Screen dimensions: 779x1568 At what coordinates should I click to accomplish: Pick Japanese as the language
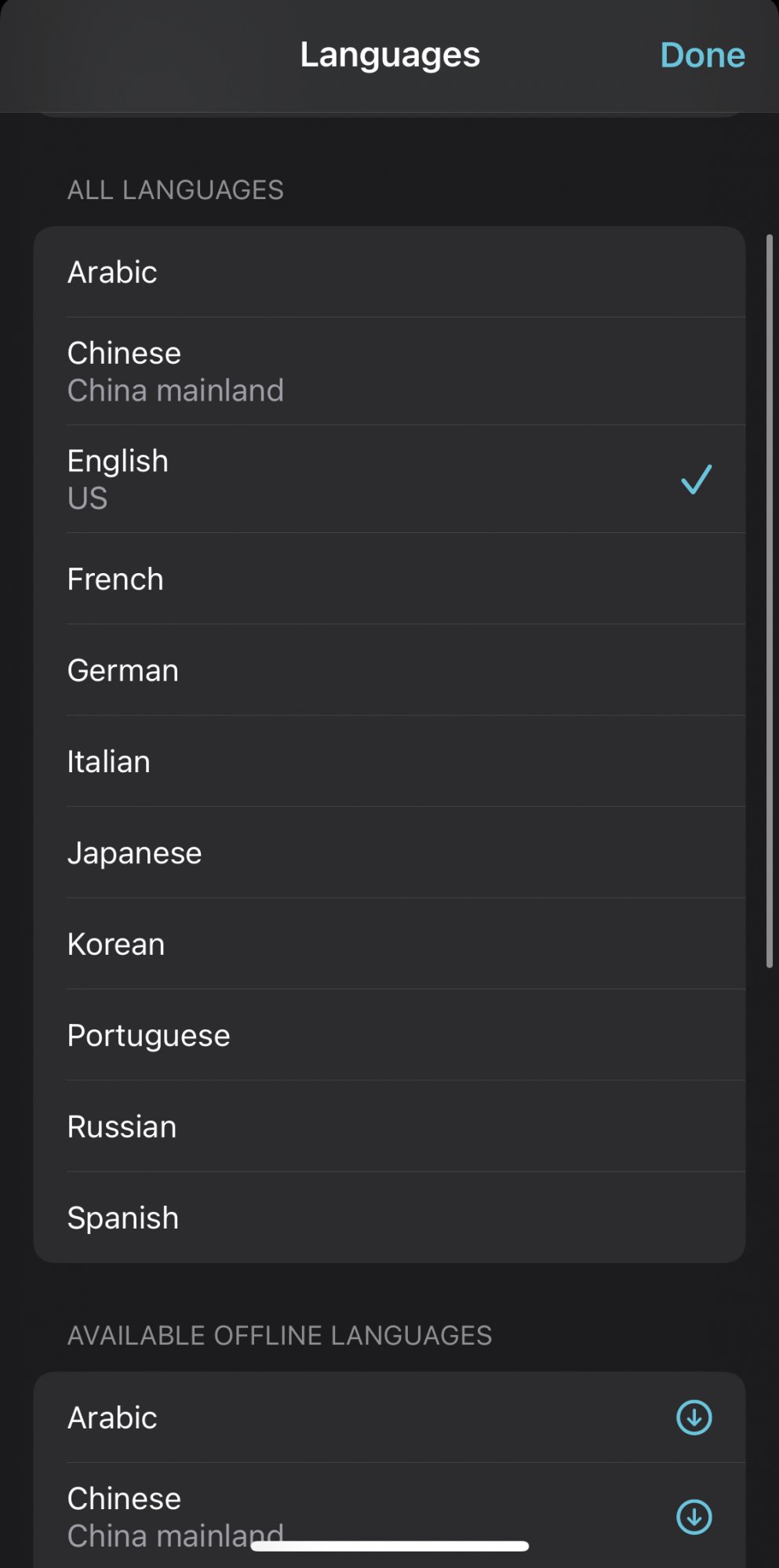[x=135, y=853]
